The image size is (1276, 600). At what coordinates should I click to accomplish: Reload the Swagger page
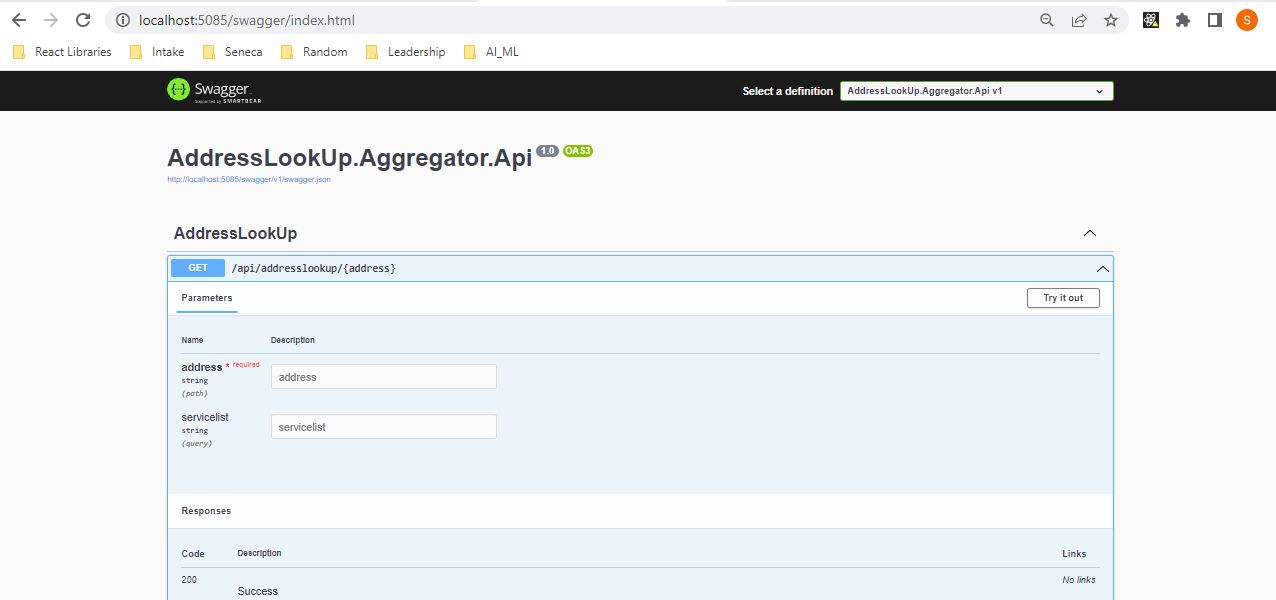(83, 20)
